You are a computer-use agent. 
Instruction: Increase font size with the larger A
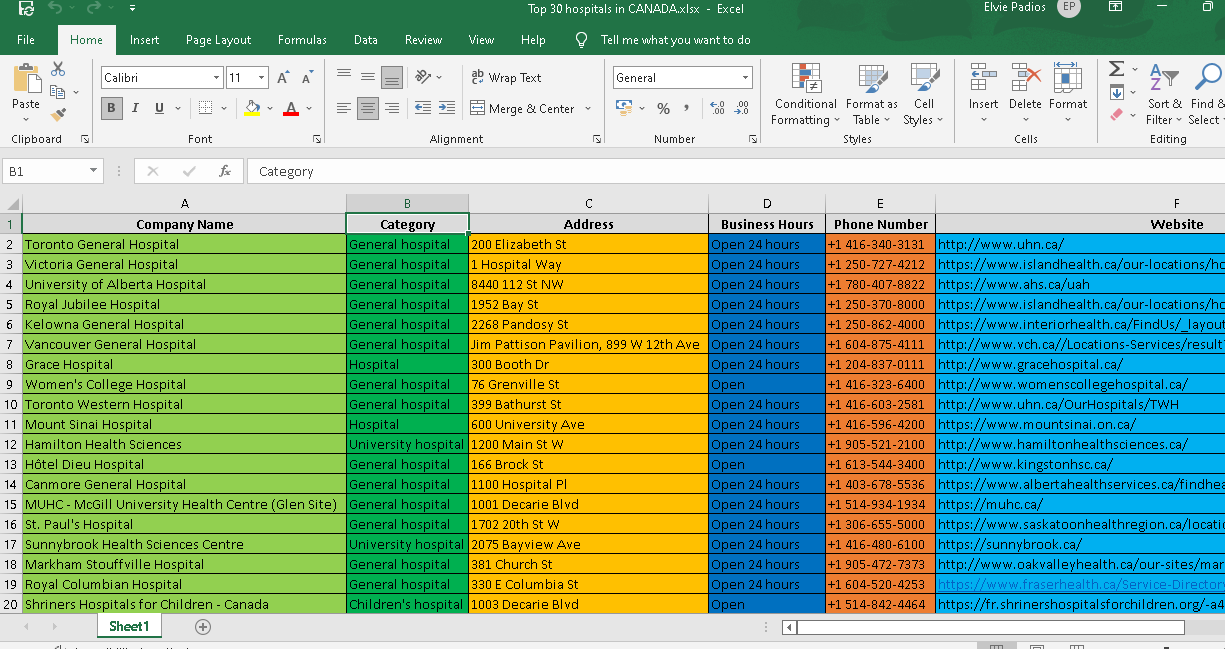pos(283,78)
